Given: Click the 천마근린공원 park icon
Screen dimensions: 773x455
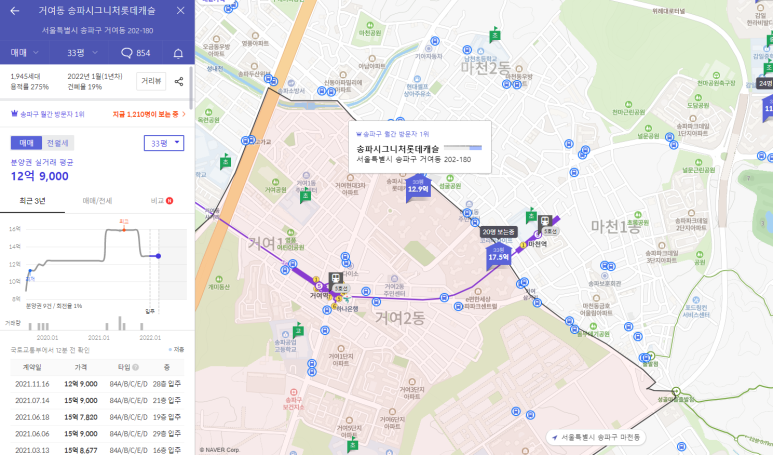Looking at the screenshot, I should click(x=628, y=105).
